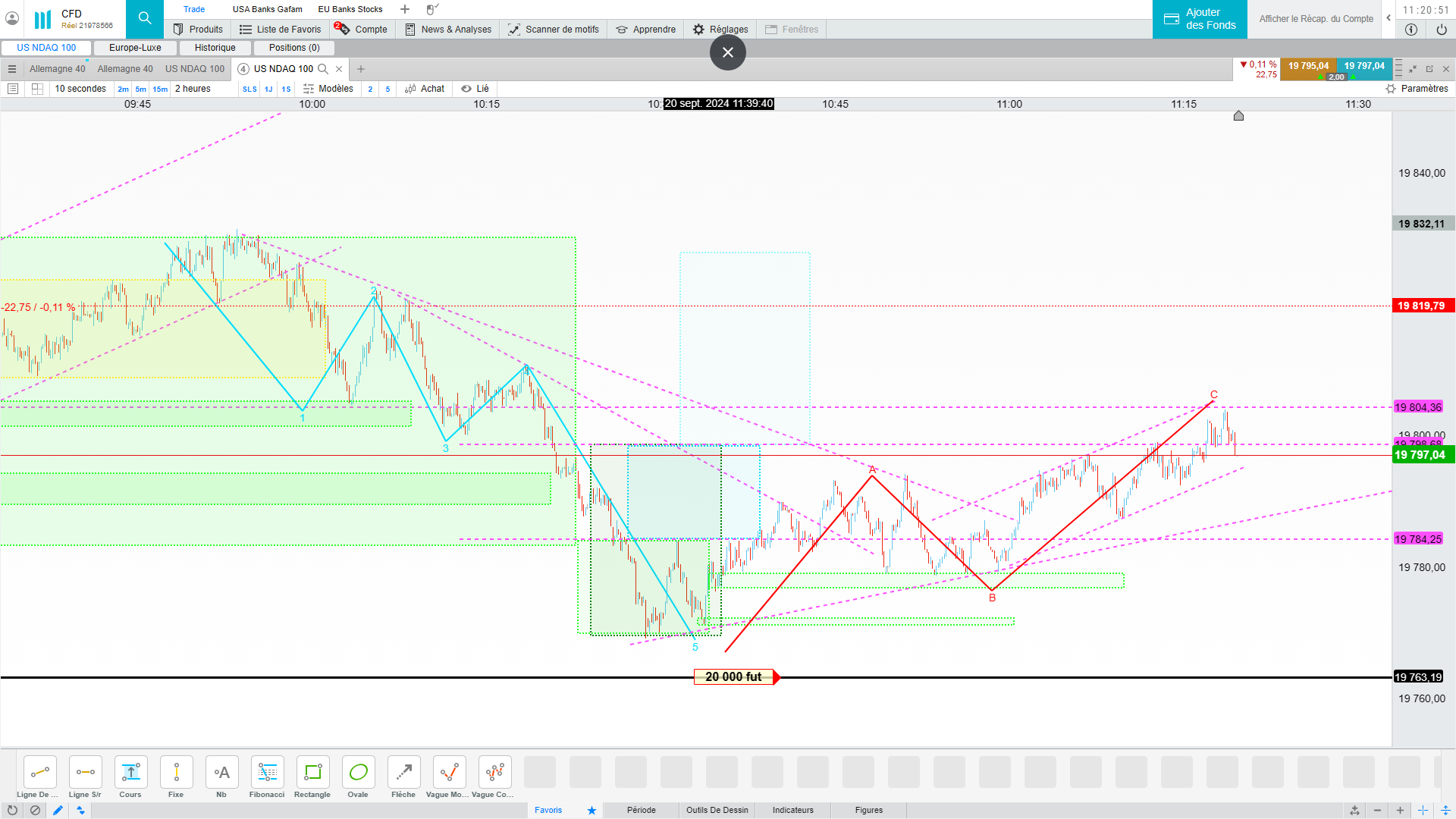Select the Fibonacci drawing tool
Screen dimensions: 1456x819
click(267, 773)
